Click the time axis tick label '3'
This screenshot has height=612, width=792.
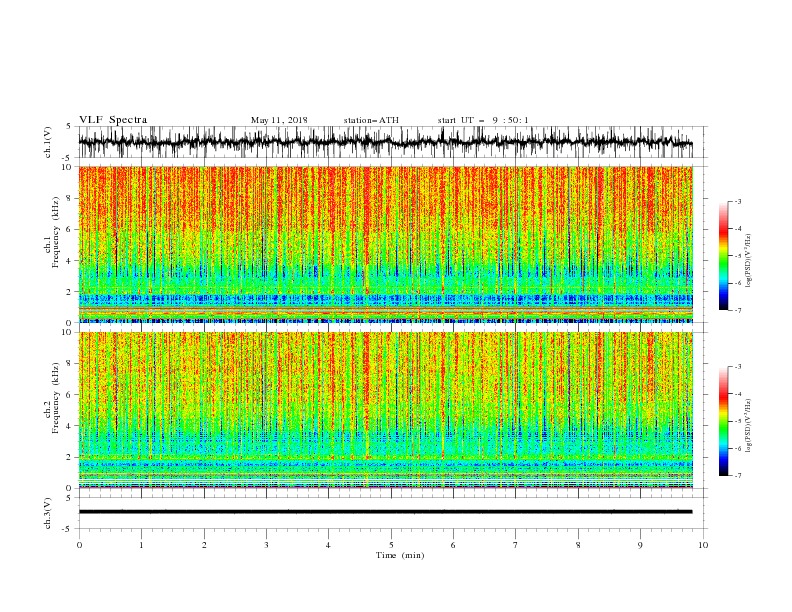(266, 545)
